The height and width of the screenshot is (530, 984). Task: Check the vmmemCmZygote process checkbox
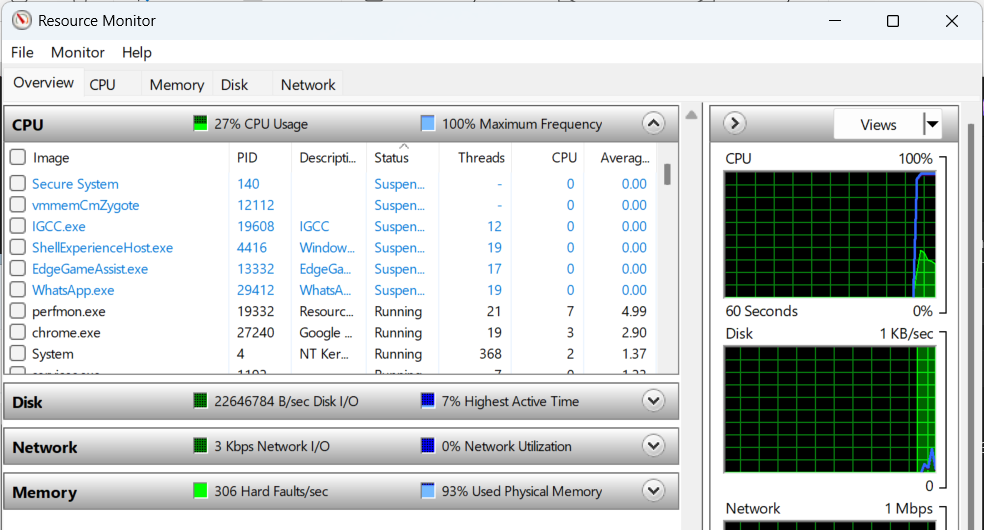18,204
